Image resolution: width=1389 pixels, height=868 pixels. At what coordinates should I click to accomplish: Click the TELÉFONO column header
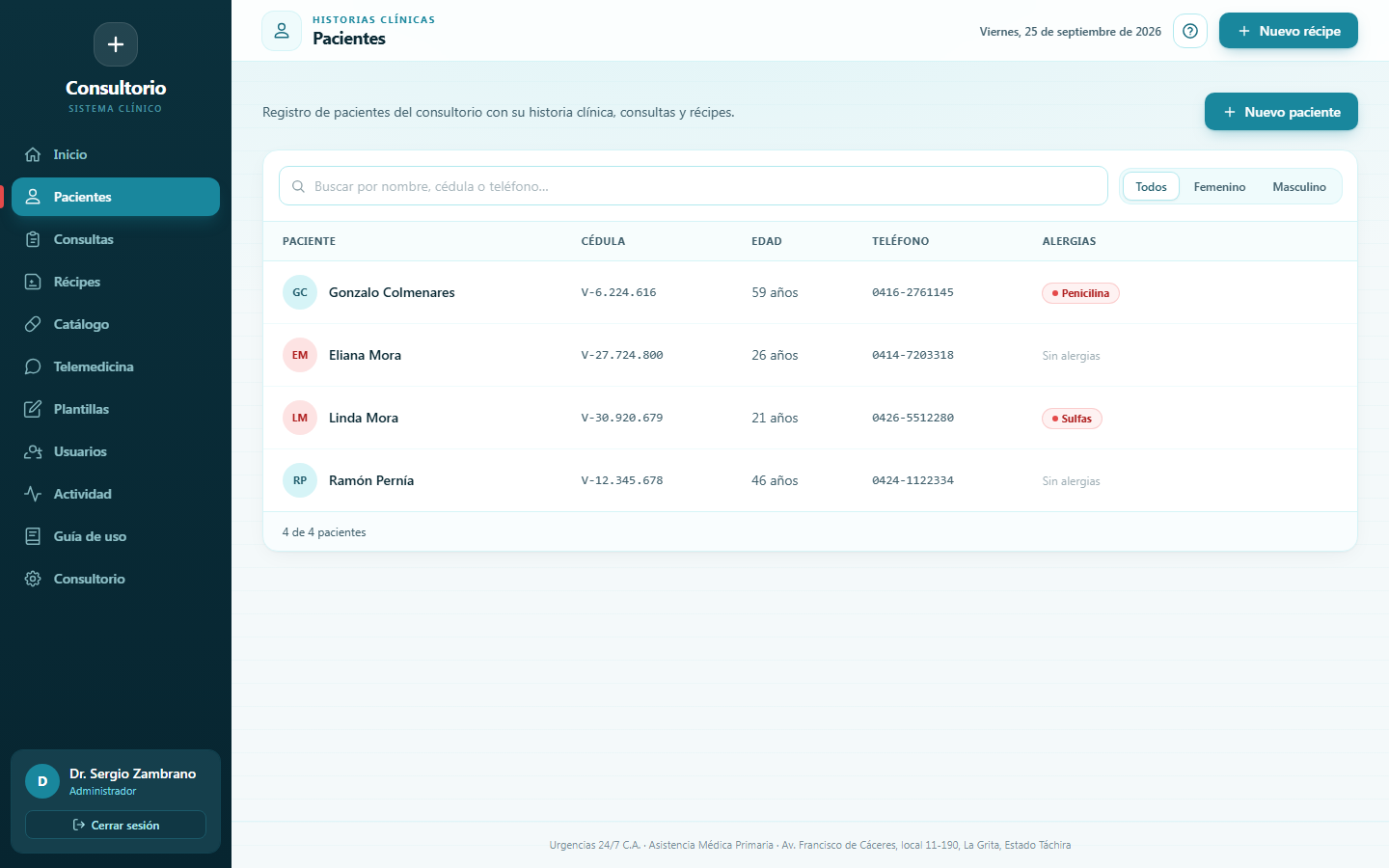click(901, 241)
